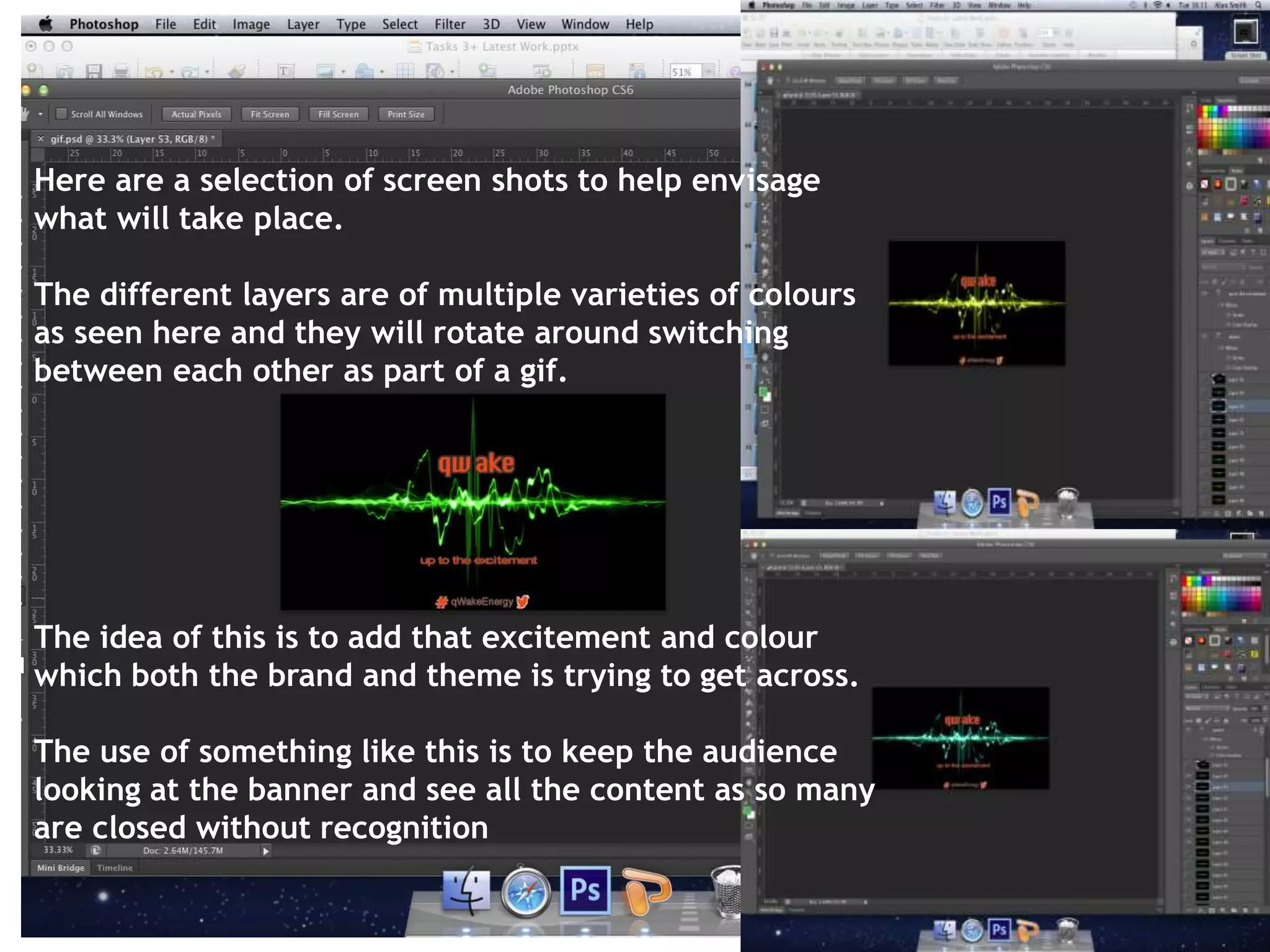
Task: Click PowerPoint's Open icon in the faded toolbar
Action: pos(65,72)
